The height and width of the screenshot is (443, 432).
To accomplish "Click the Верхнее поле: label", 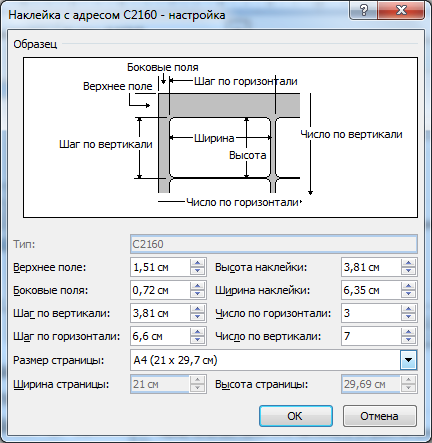I will (x=50, y=267).
